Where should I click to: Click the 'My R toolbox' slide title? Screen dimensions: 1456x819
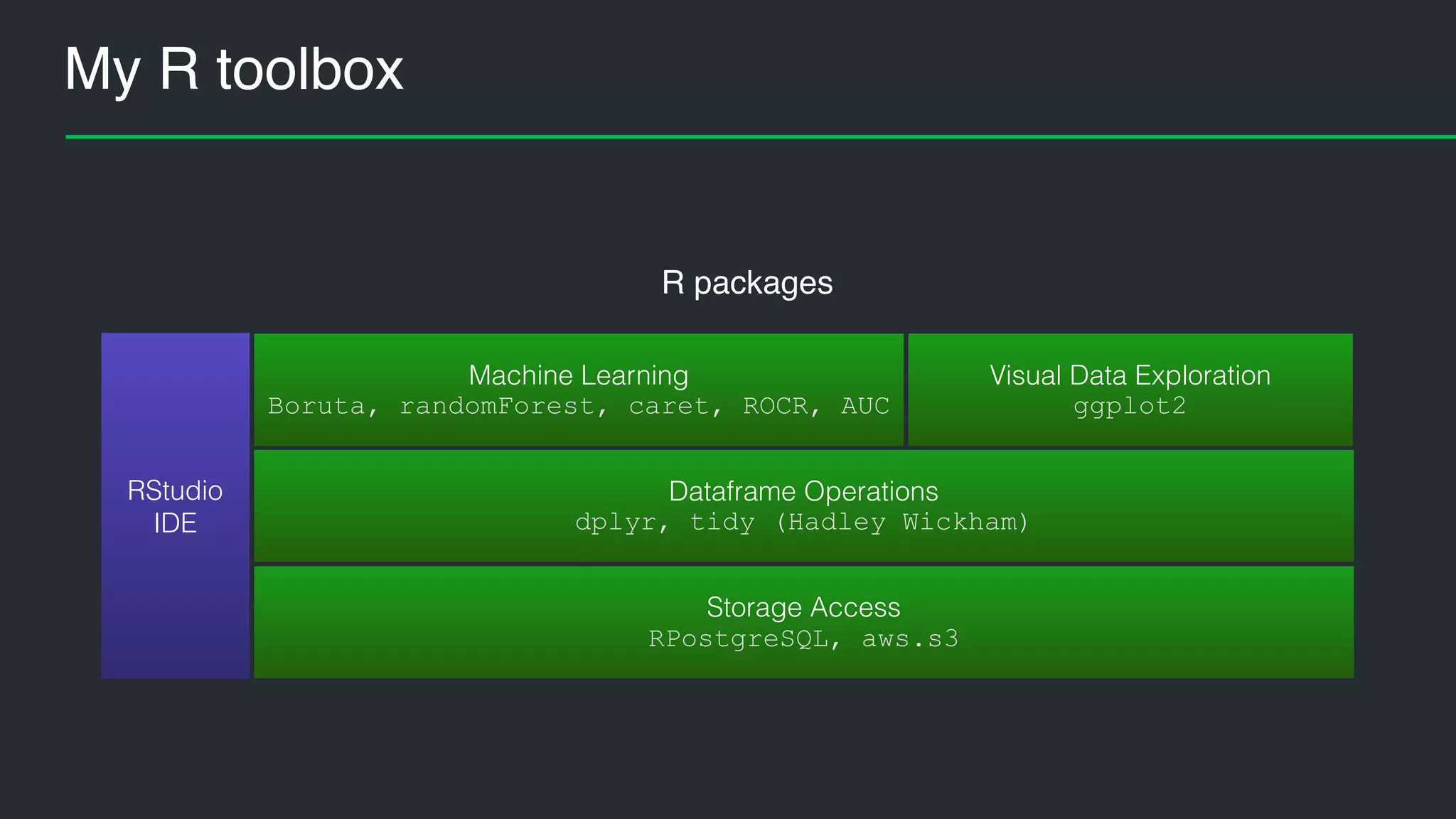pyautogui.click(x=234, y=70)
